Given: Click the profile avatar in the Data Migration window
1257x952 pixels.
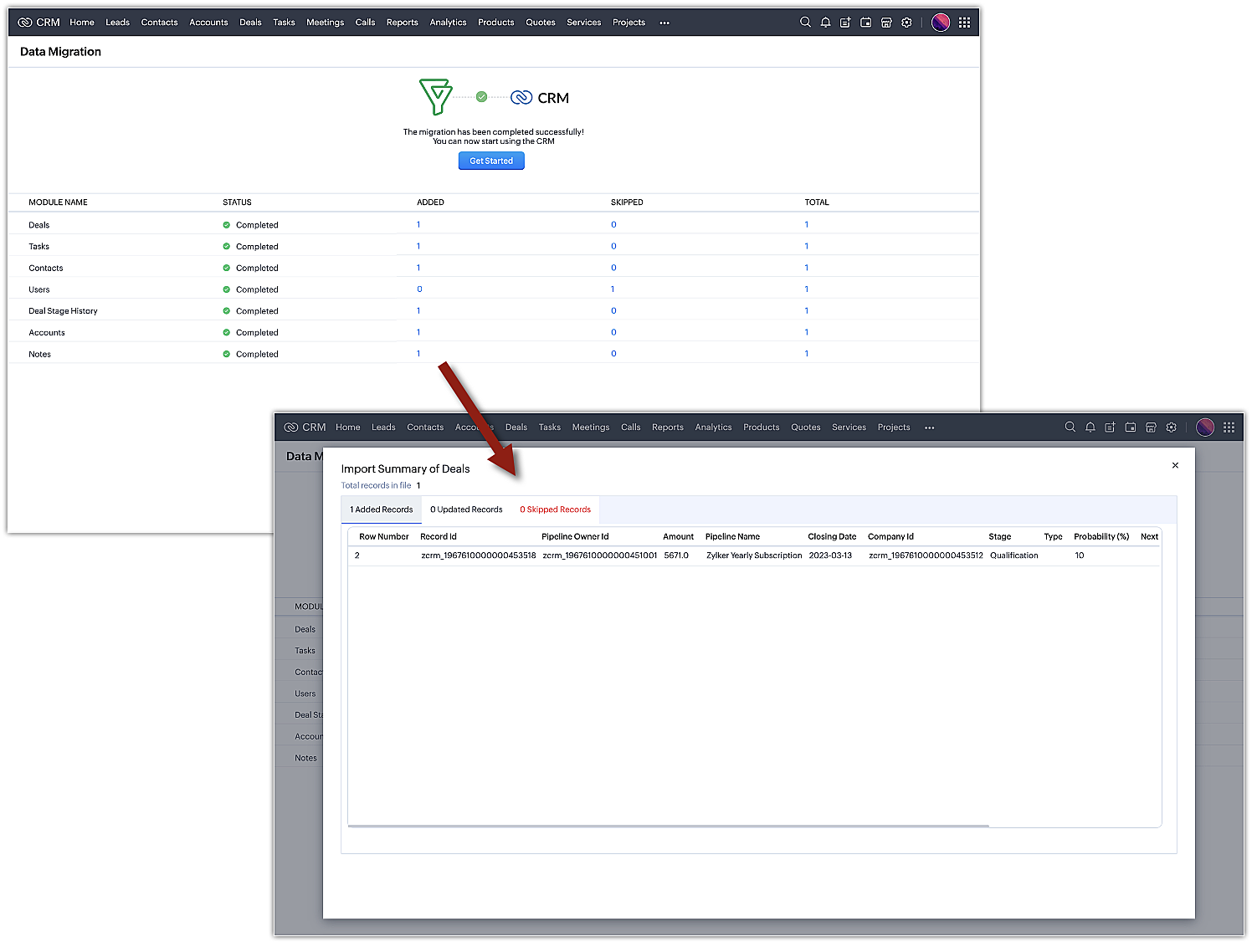Looking at the screenshot, I should point(941,23).
